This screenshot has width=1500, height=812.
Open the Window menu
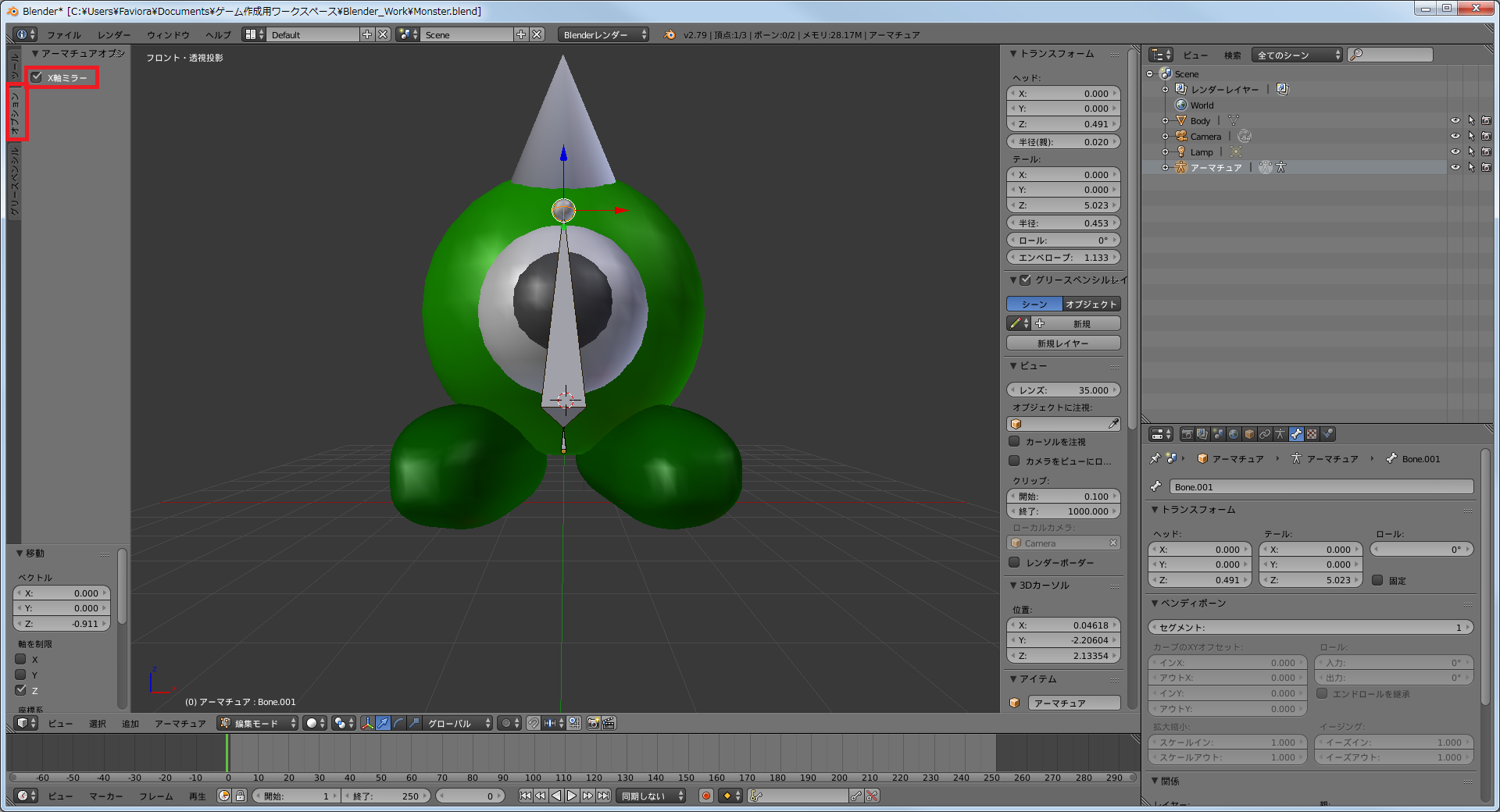[168, 34]
